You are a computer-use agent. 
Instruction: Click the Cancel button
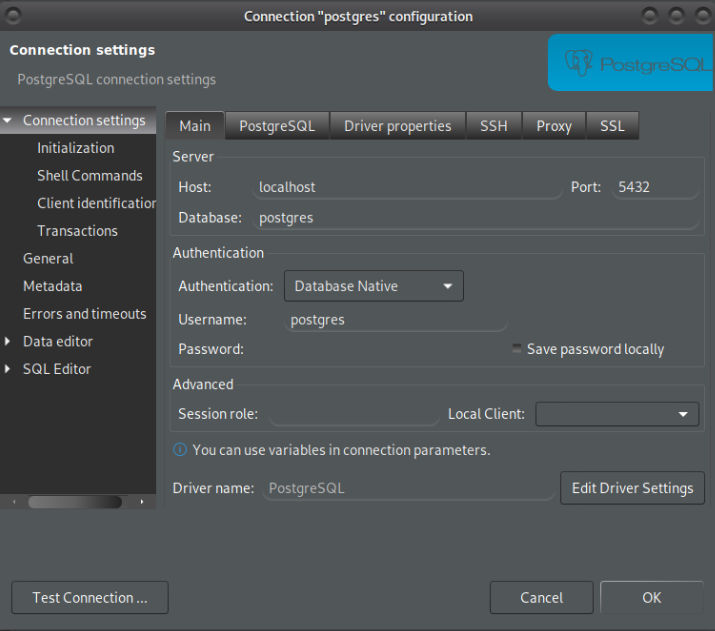click(542, 597)
